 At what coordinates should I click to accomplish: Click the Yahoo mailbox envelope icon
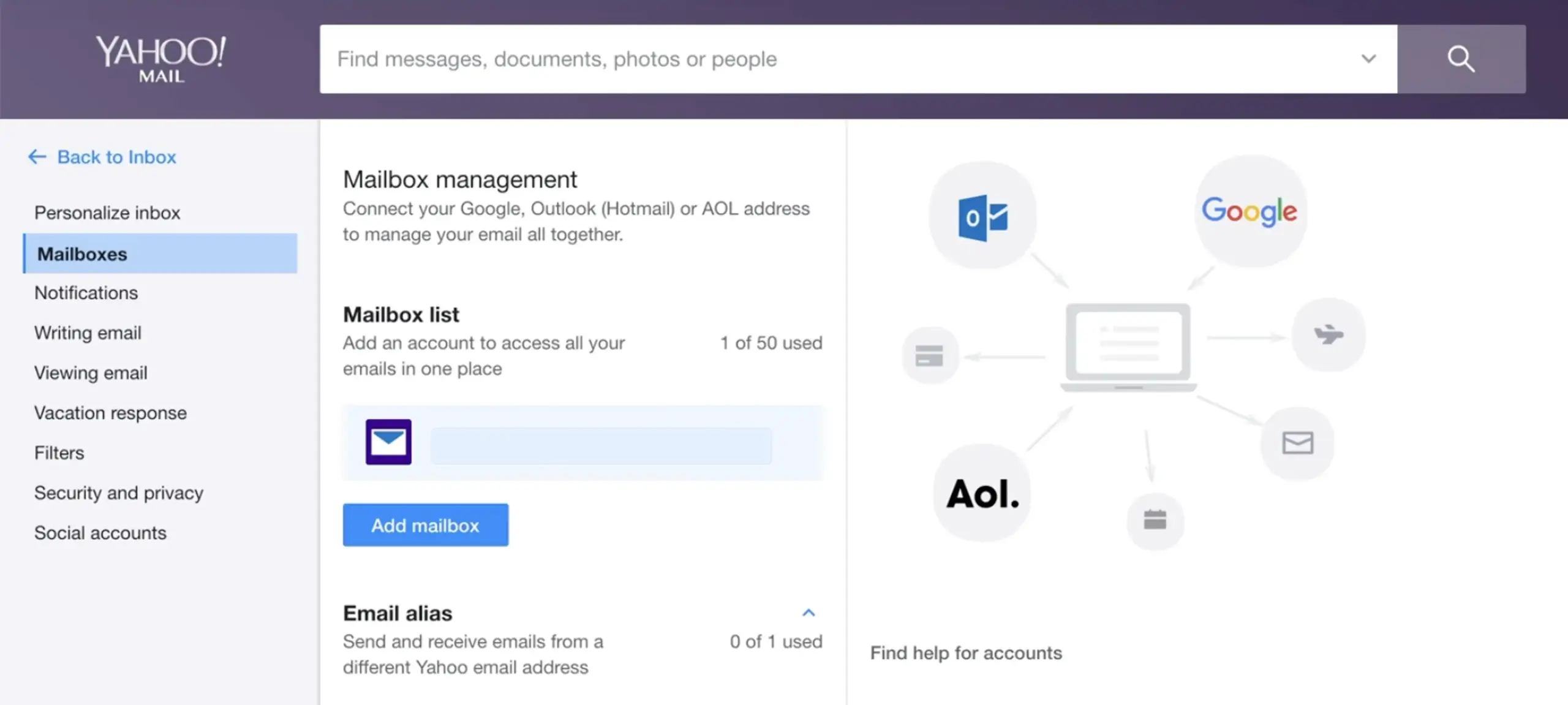point(388,442)
